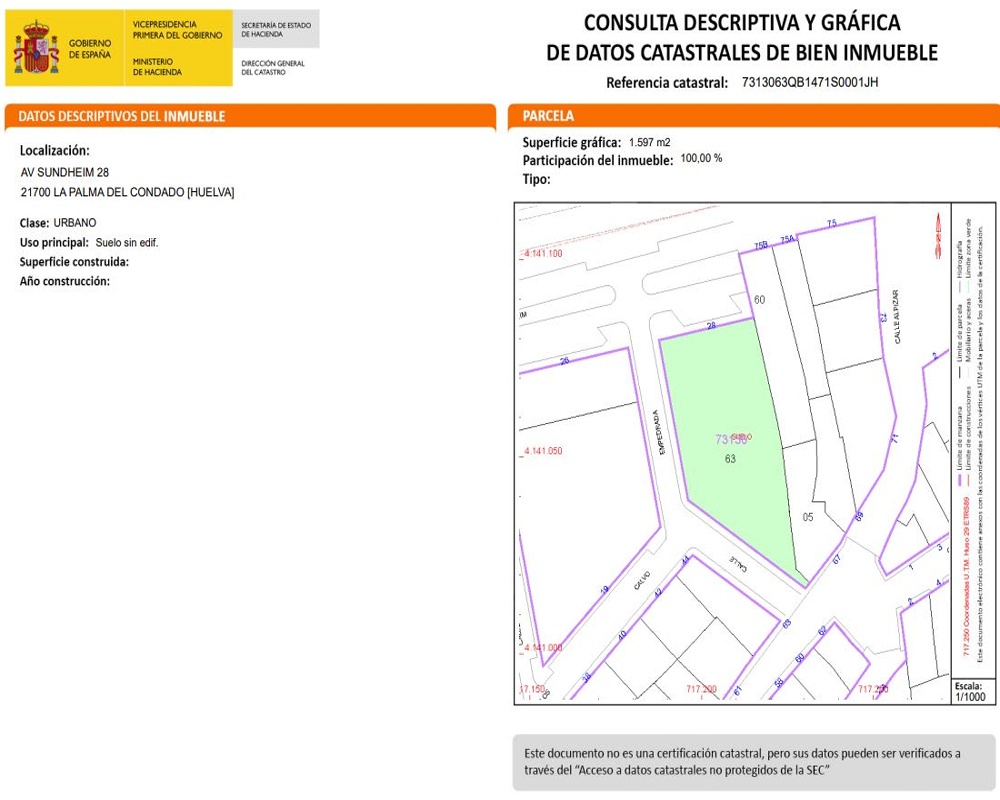Click the grey 'no es una certificación catastral' notice
The width and height of the screenshot is (1000, 800).
(x=753, y=762)
